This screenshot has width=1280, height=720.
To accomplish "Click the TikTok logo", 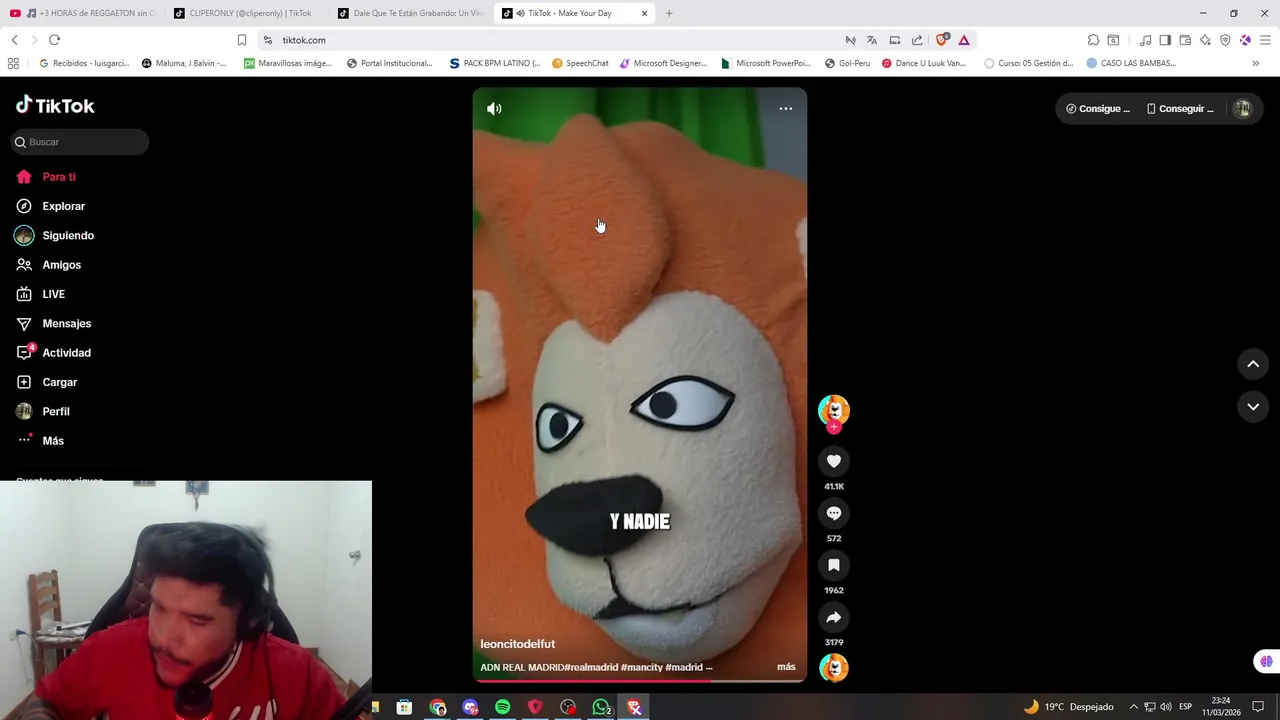I will click(x=55, y=105).
